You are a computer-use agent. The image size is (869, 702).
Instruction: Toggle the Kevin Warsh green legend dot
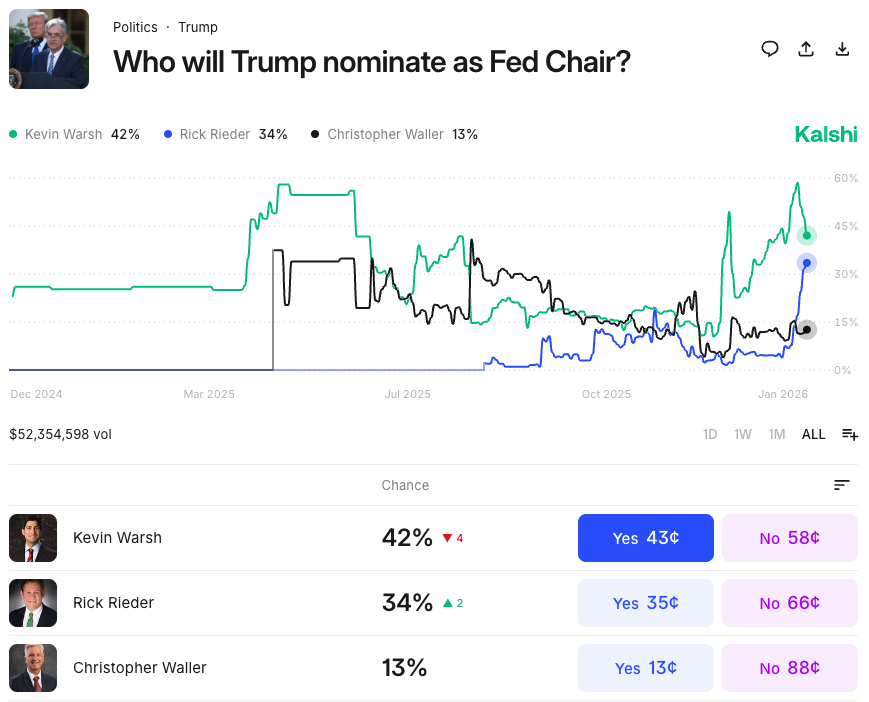tap(12, 133)
